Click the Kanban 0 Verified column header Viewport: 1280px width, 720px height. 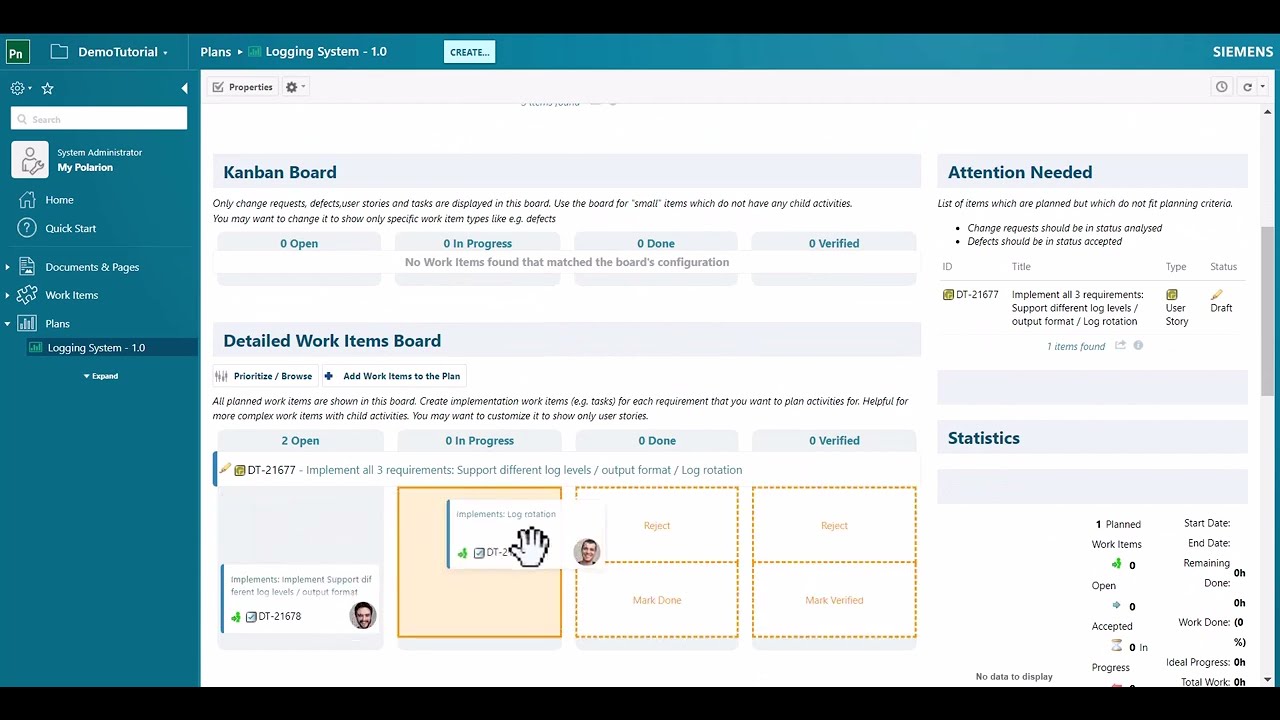click(x=834, y=243)
